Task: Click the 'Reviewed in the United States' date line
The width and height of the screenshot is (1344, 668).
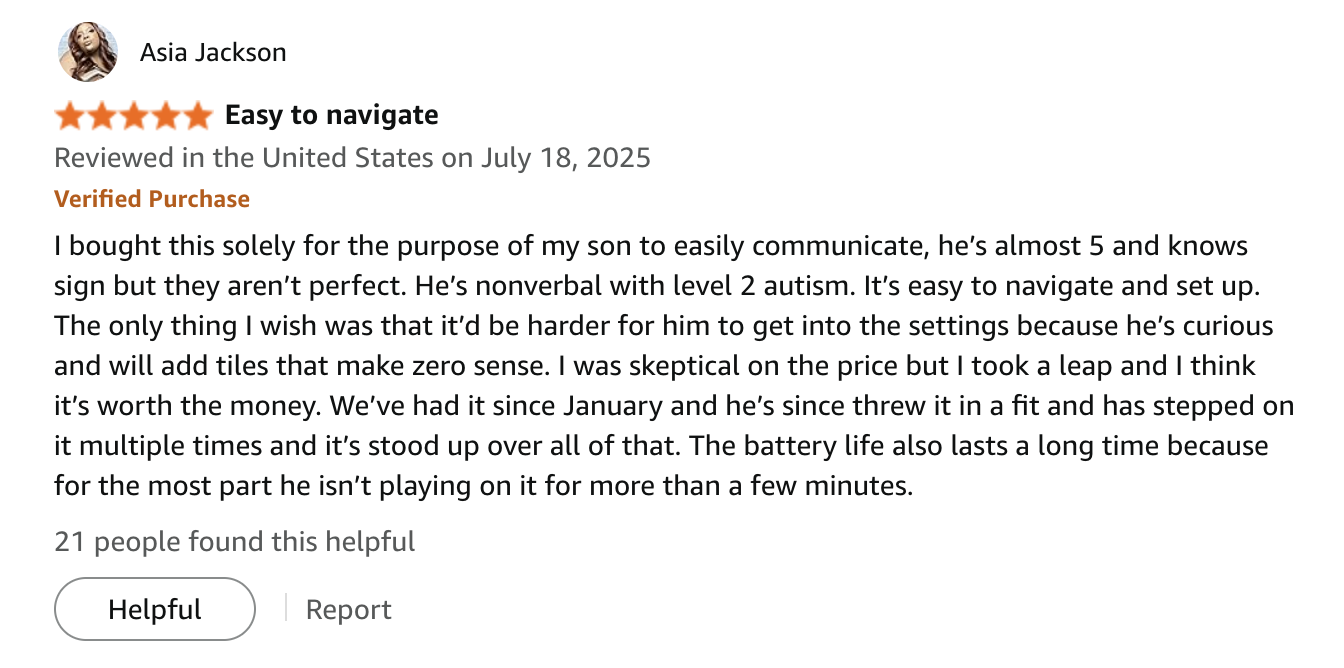Action: (x=352, y=158)
